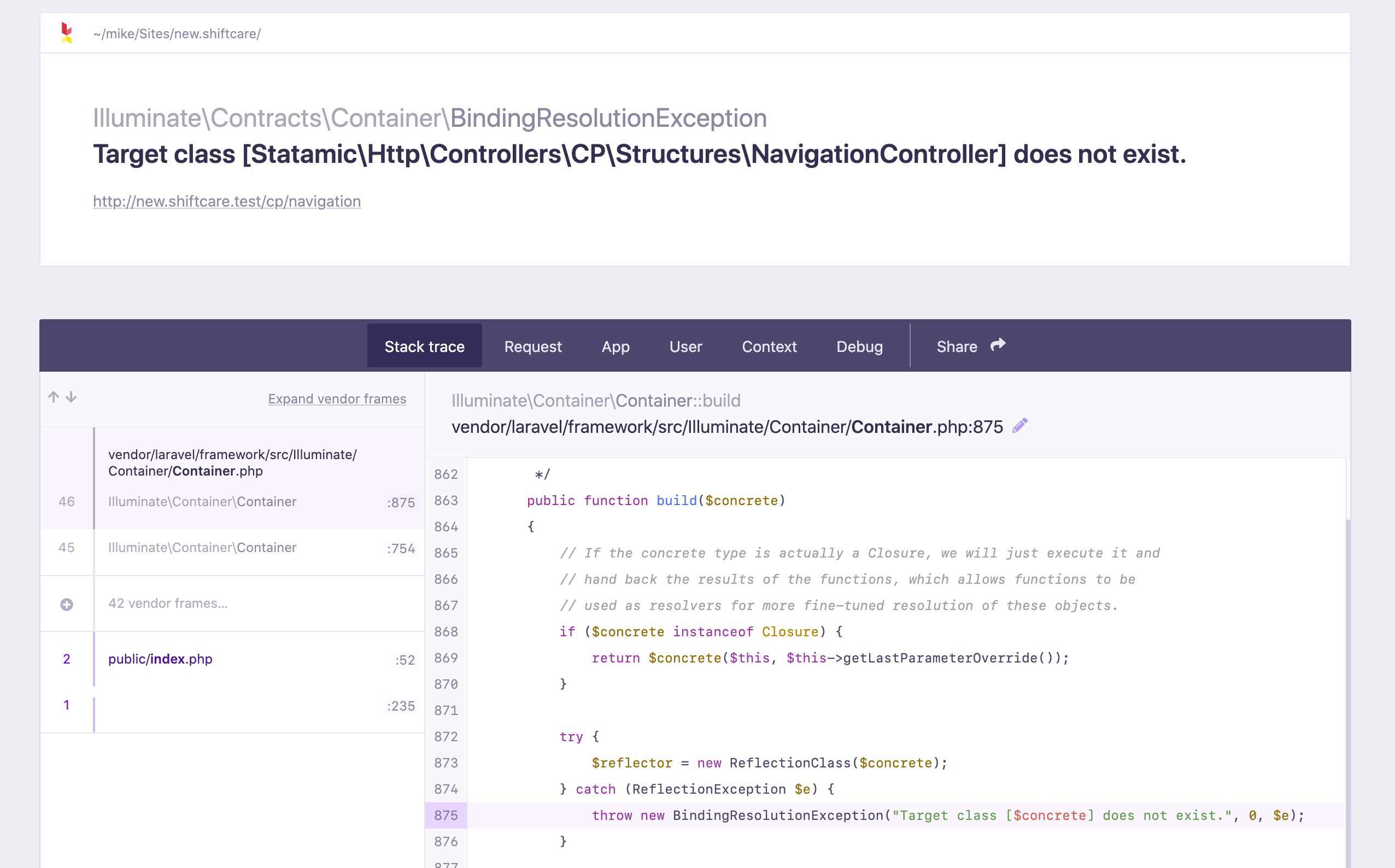
Task: Click the up arrow to go to previous frame
Action: (53, 397)
